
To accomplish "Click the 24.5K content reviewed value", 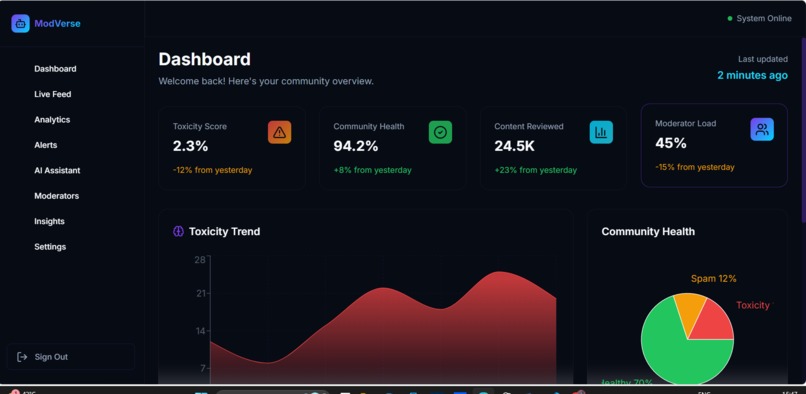I will tap(515, 147).
